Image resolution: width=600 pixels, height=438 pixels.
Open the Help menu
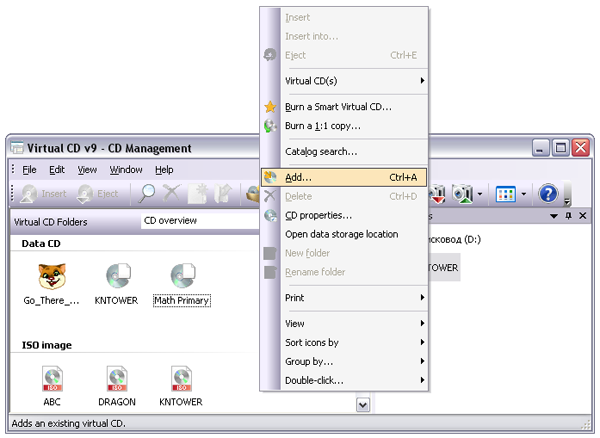[164, 169]
